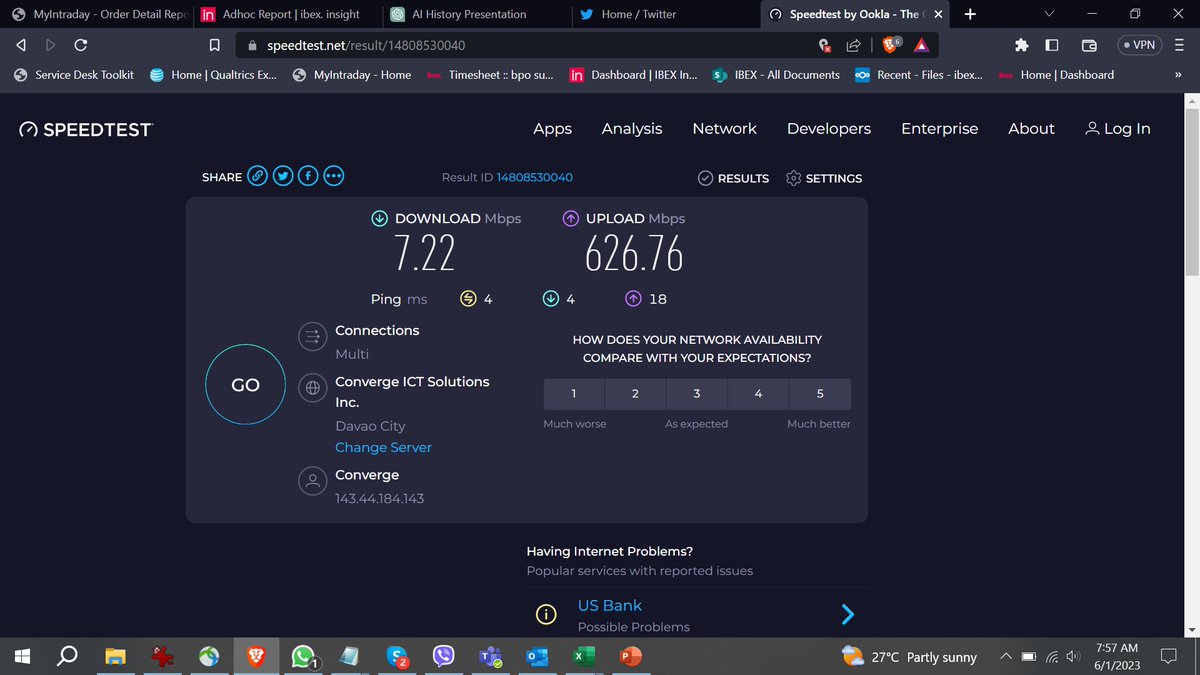Reload the current page
Image resolution: width=1200 pixels, height=675 pixels.
coord(81,45)
